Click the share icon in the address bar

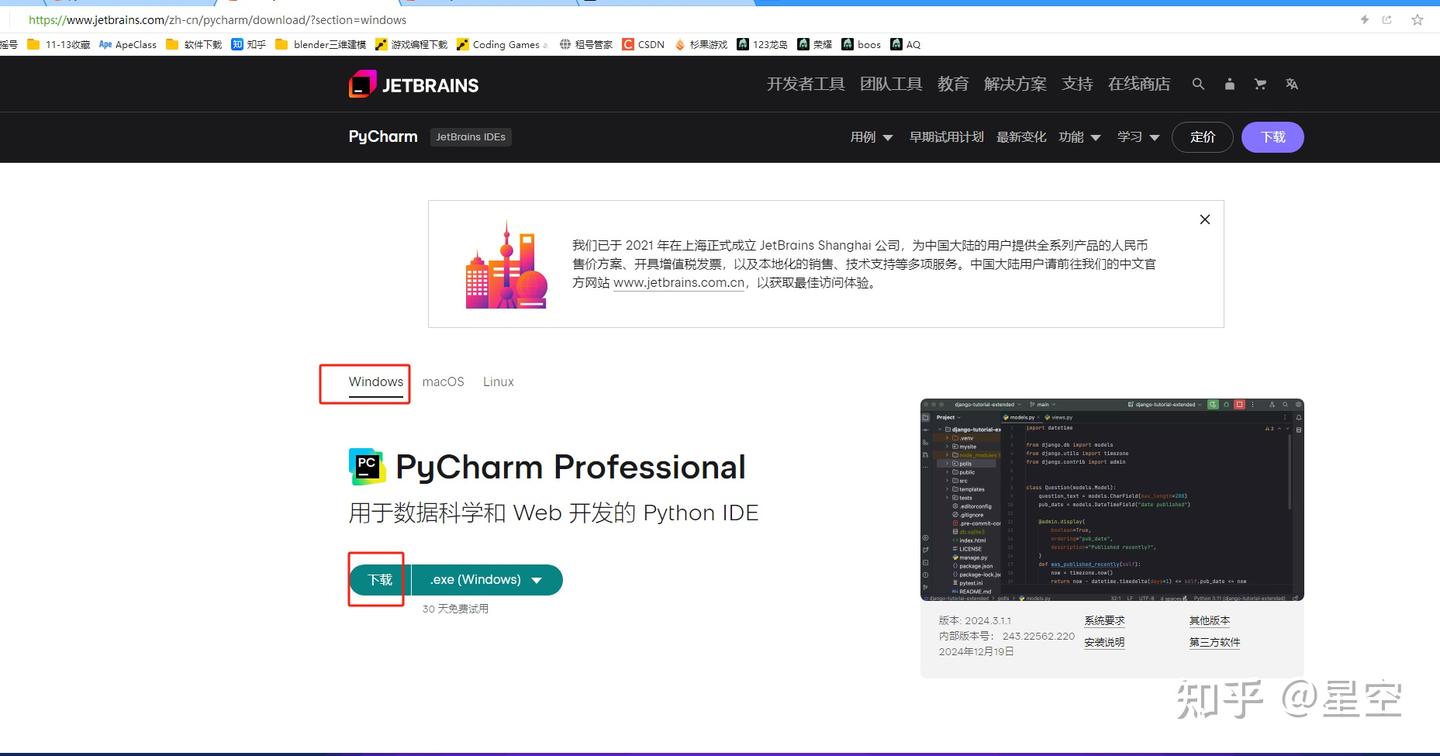click(x=1387, y=19)
